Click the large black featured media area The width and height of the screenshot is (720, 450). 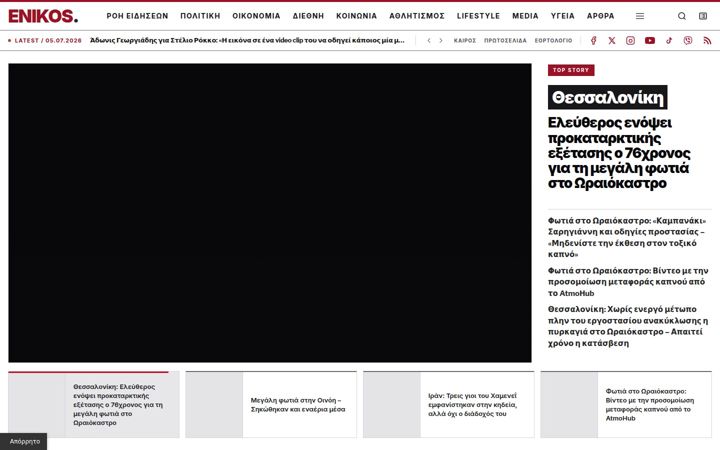tap(270, 213)
